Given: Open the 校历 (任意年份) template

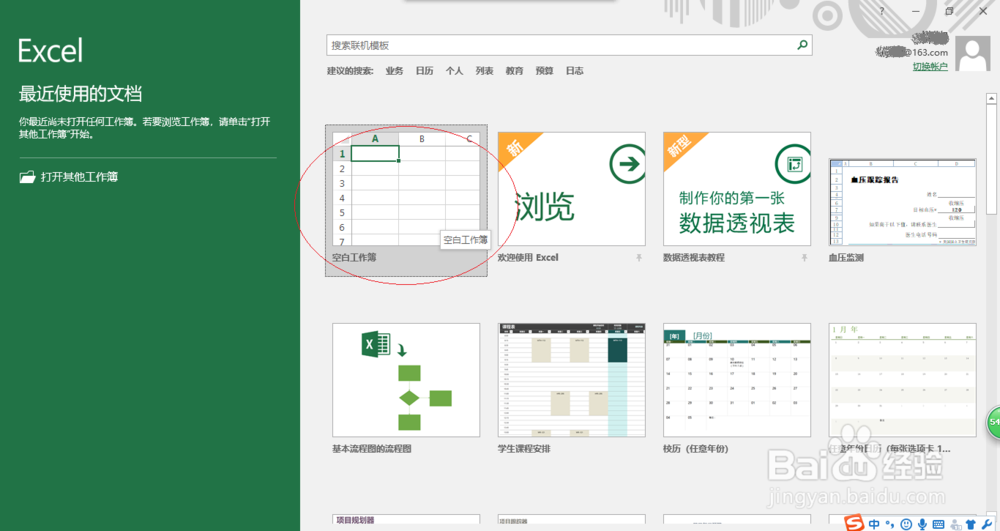Looking at the screenshot, I should 737,380.
